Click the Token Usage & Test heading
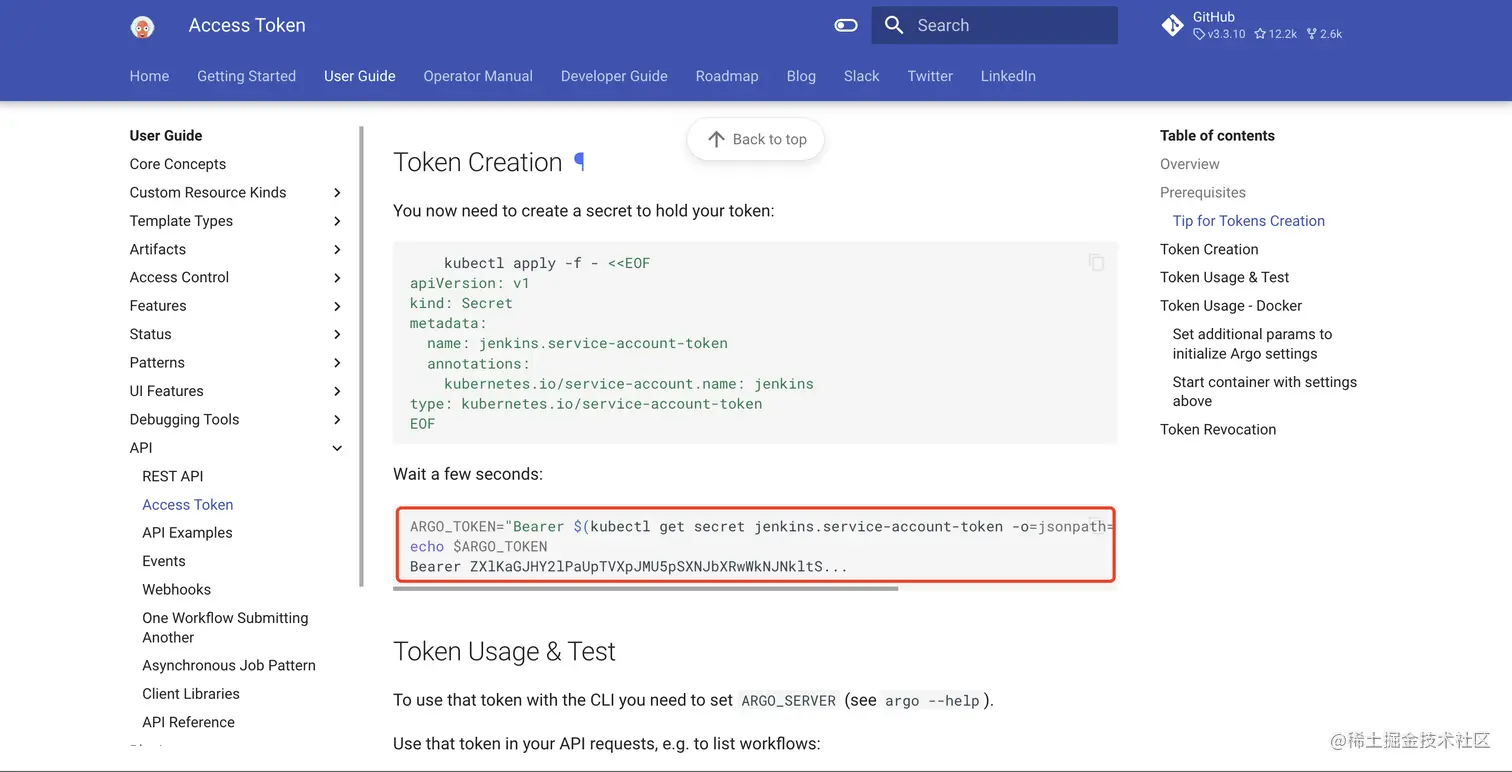The width and height of the screenshot is (1512, 772). pos(504,651)
